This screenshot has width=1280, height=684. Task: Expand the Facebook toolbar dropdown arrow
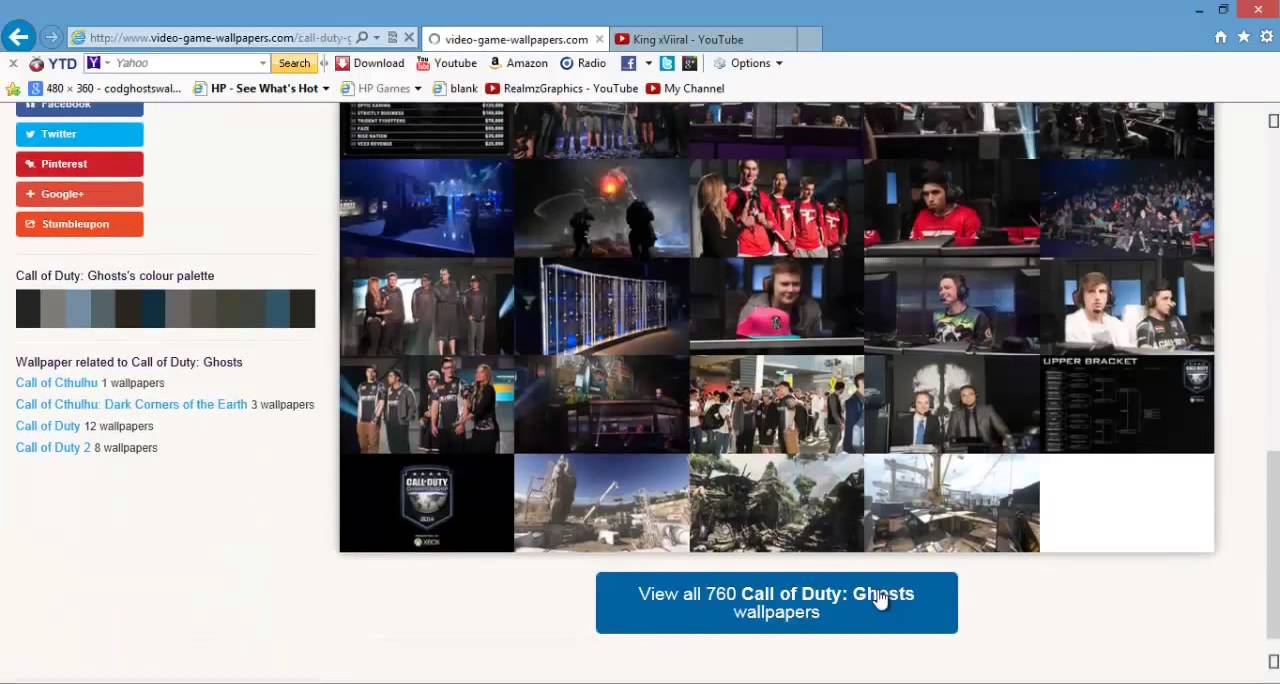[x=648, y=63]
